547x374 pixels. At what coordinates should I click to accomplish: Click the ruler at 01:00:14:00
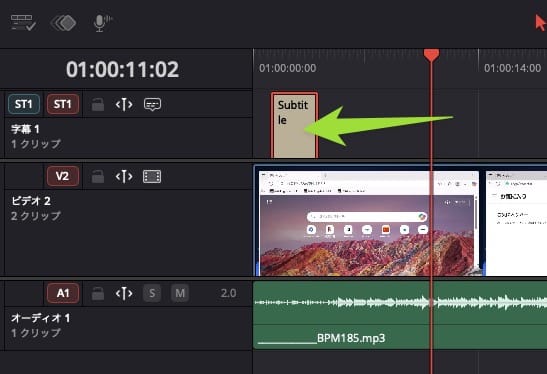click(512, 68)
